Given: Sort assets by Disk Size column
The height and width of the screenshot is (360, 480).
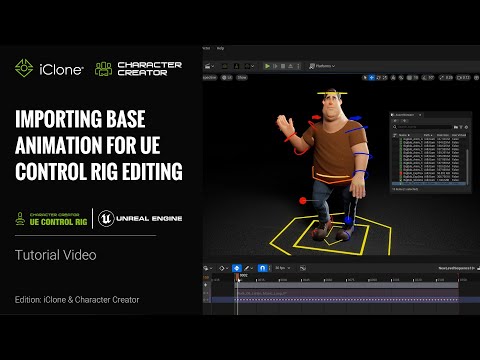Looking at the screenshot, I should pyautogui.click(x=443, y=135).
